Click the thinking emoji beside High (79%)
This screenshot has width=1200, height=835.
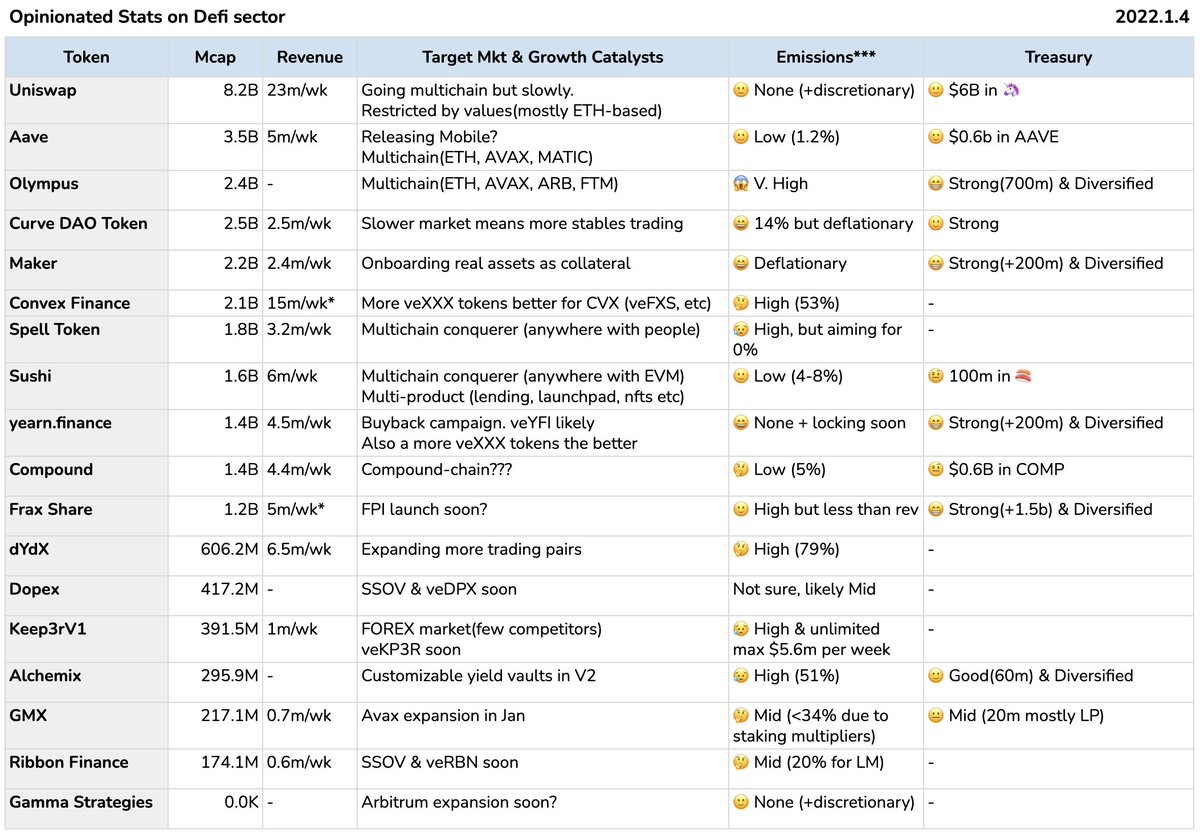[x=741, y=549]
